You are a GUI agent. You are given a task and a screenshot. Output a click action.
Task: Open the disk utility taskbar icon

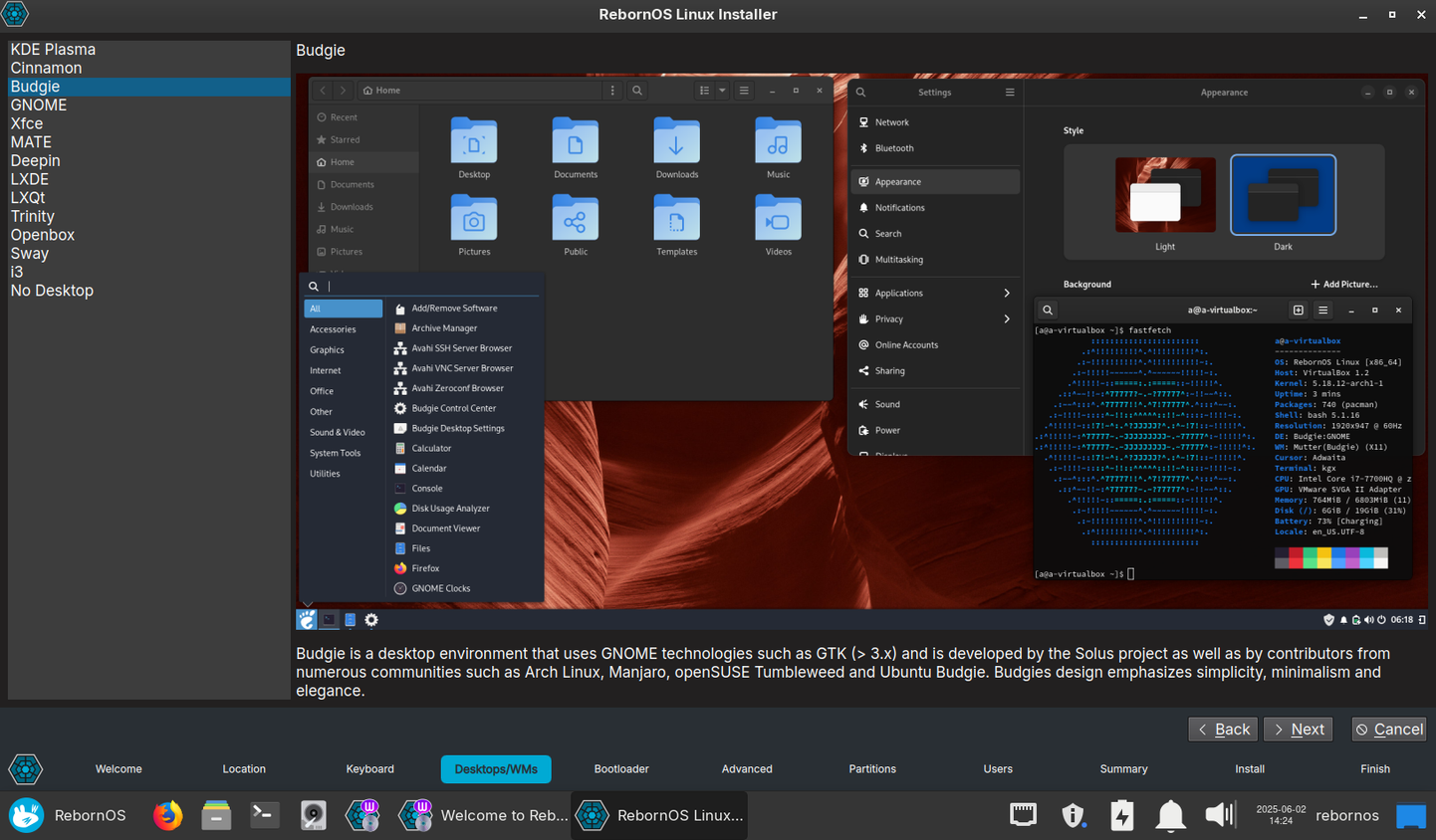[314, 815]
